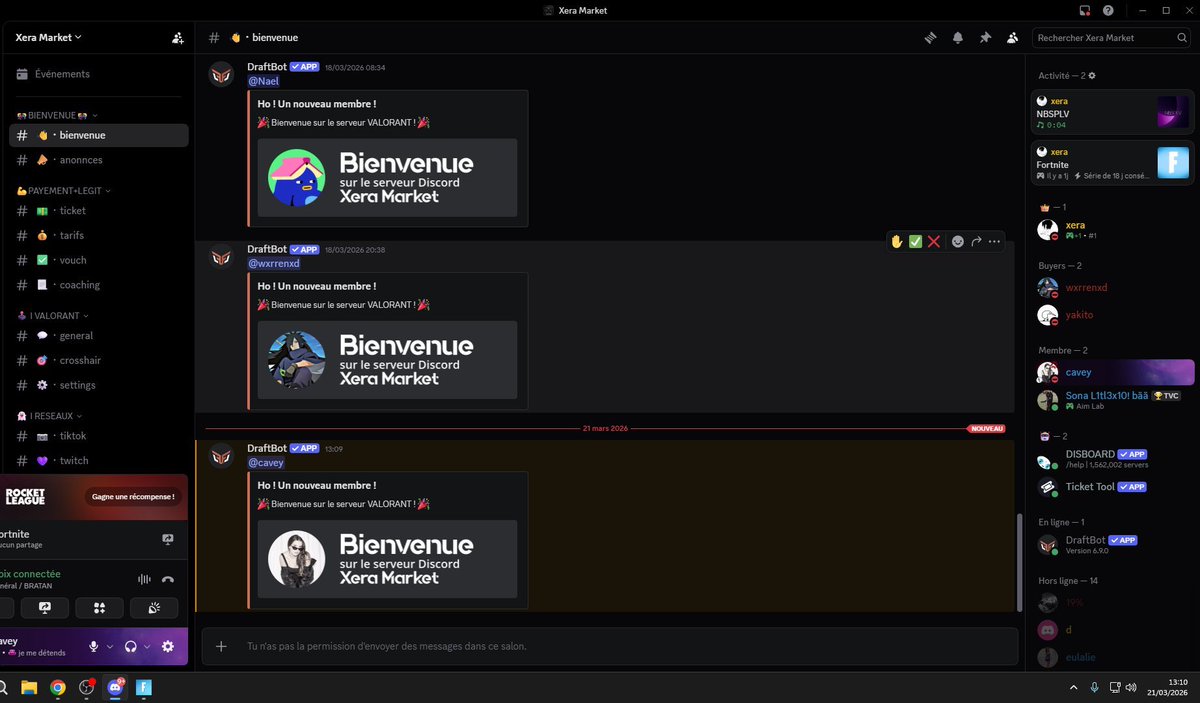The width and height of the screenshot is (1200, 703).
Task: Open the cavey welcome banner image
Action: (x=387, y=558)
